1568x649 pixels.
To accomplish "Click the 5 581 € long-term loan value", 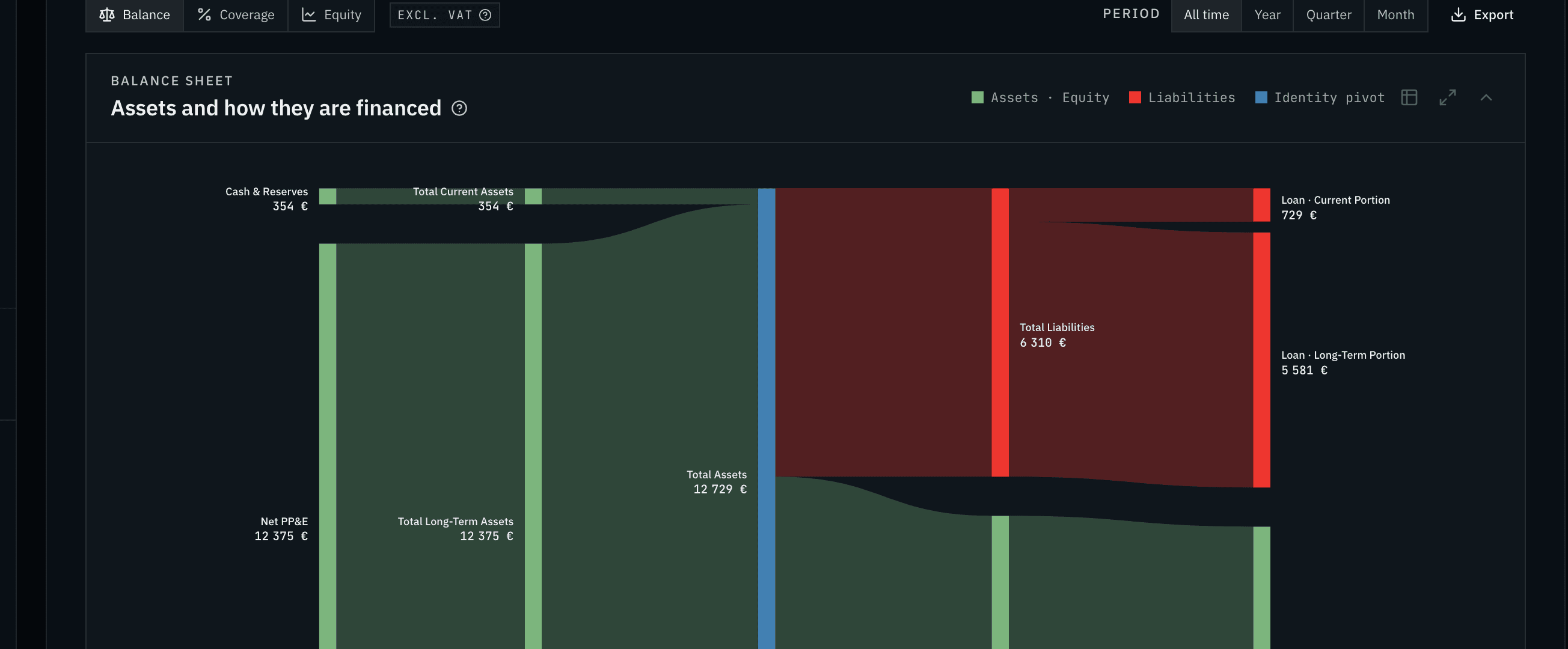I will tap(1304, 370).
